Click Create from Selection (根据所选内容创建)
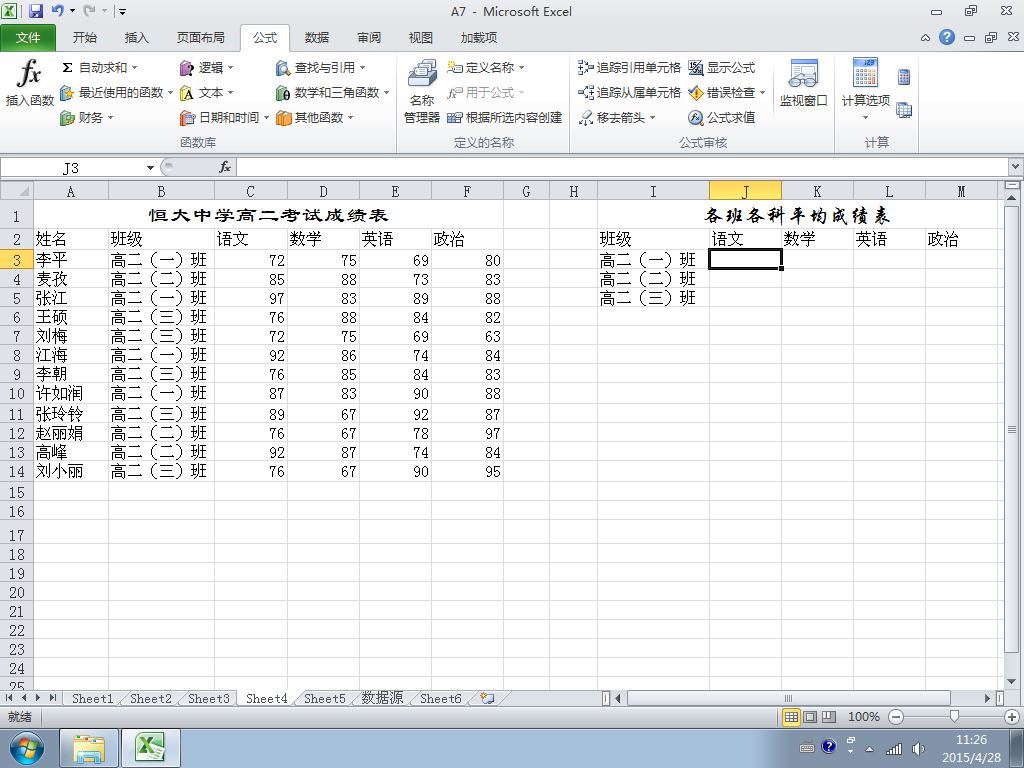The height and width of the screenshot is (768, 1024). click(x=505, y=118)
